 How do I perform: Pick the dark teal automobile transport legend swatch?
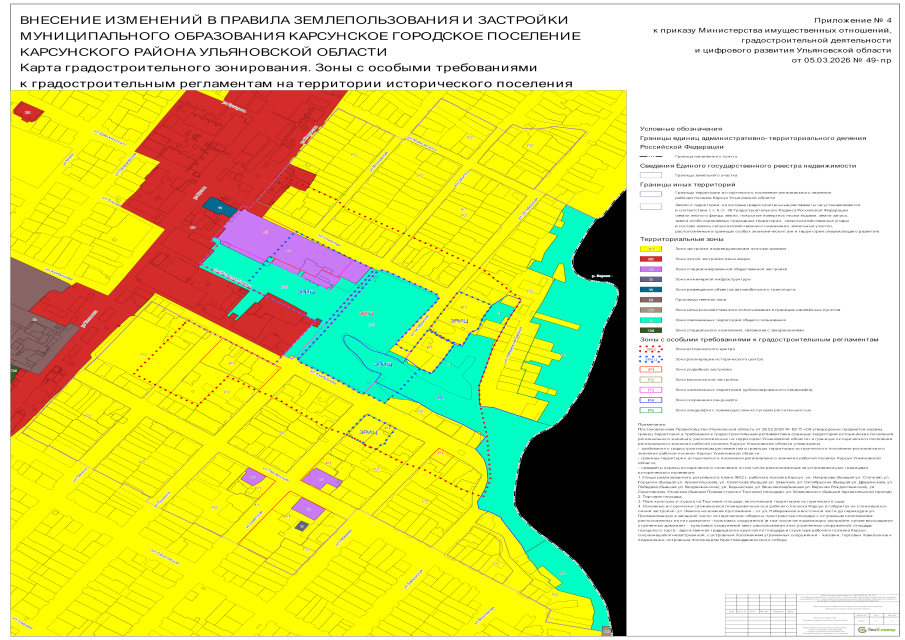click(651, 288)
